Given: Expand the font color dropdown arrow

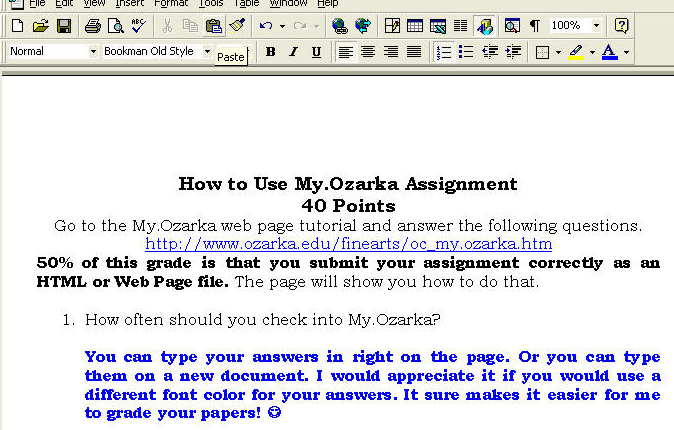Looking at the screenshot, I should [x=626, y=52].
